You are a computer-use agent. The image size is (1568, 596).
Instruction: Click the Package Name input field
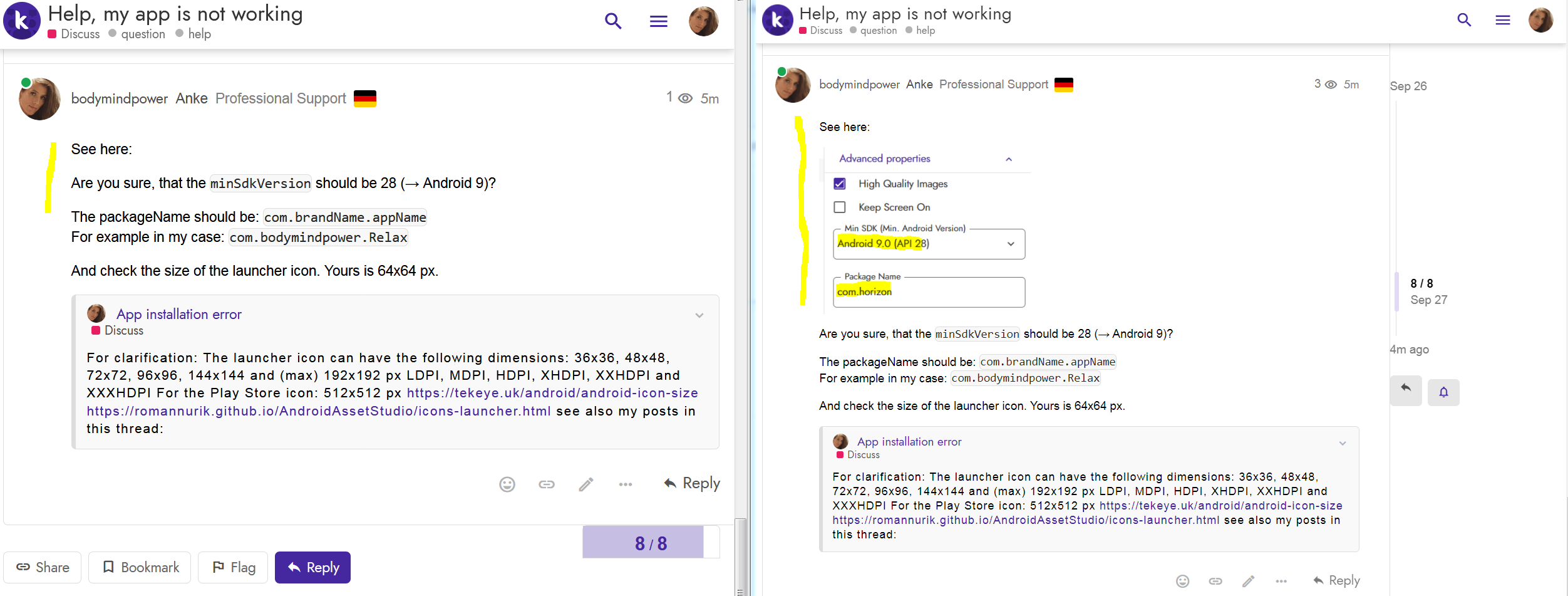pyautogui.click(x=929, y=293)
